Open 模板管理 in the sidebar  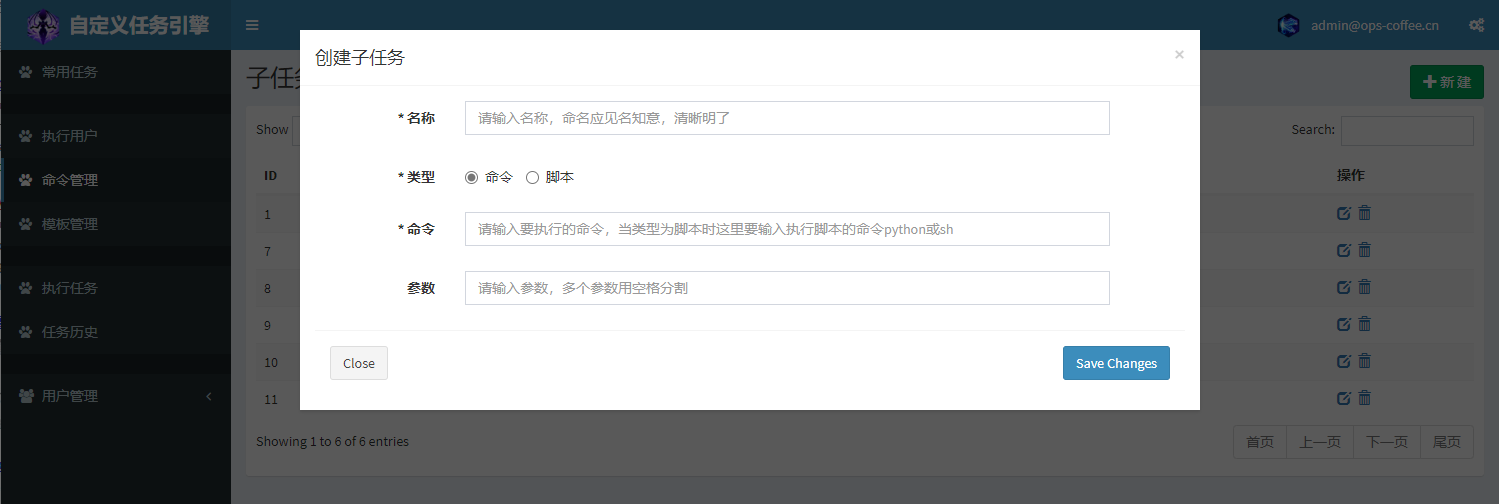pos(70,224)
